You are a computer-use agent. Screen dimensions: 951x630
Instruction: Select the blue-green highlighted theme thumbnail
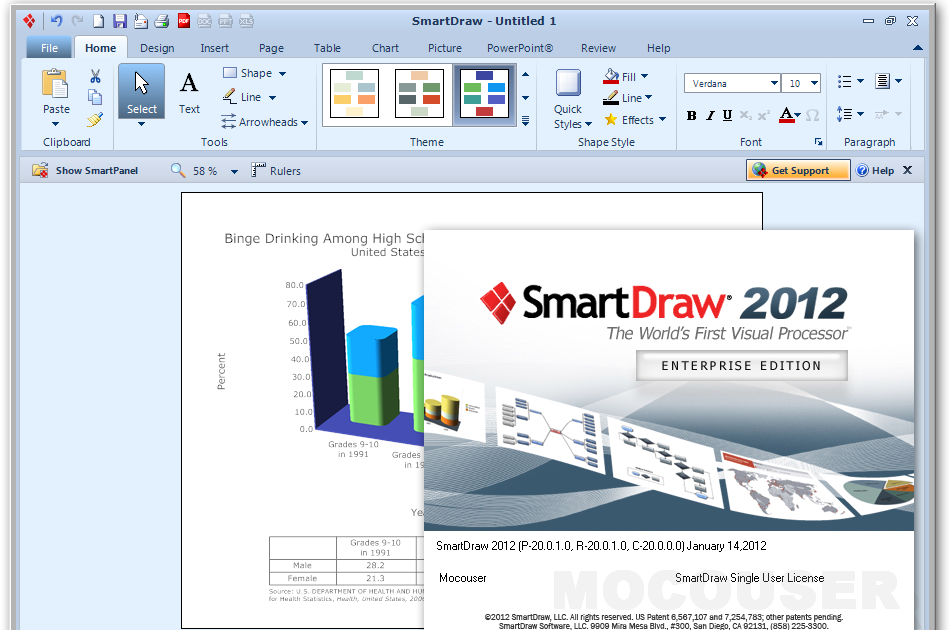[x=484, y=93]
